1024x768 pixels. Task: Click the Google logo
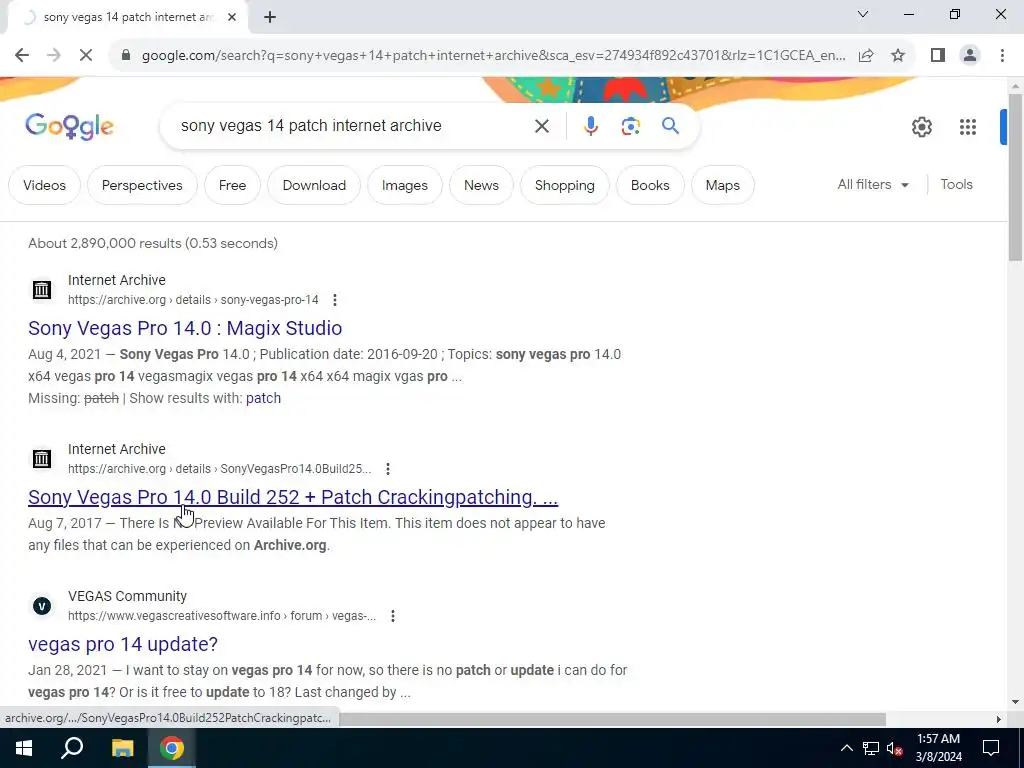[69, 127]
